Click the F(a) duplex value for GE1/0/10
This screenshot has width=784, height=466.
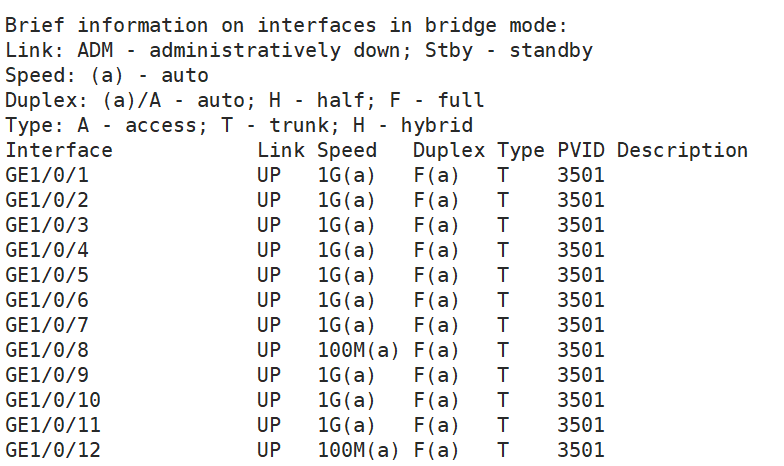click(437, 400)
